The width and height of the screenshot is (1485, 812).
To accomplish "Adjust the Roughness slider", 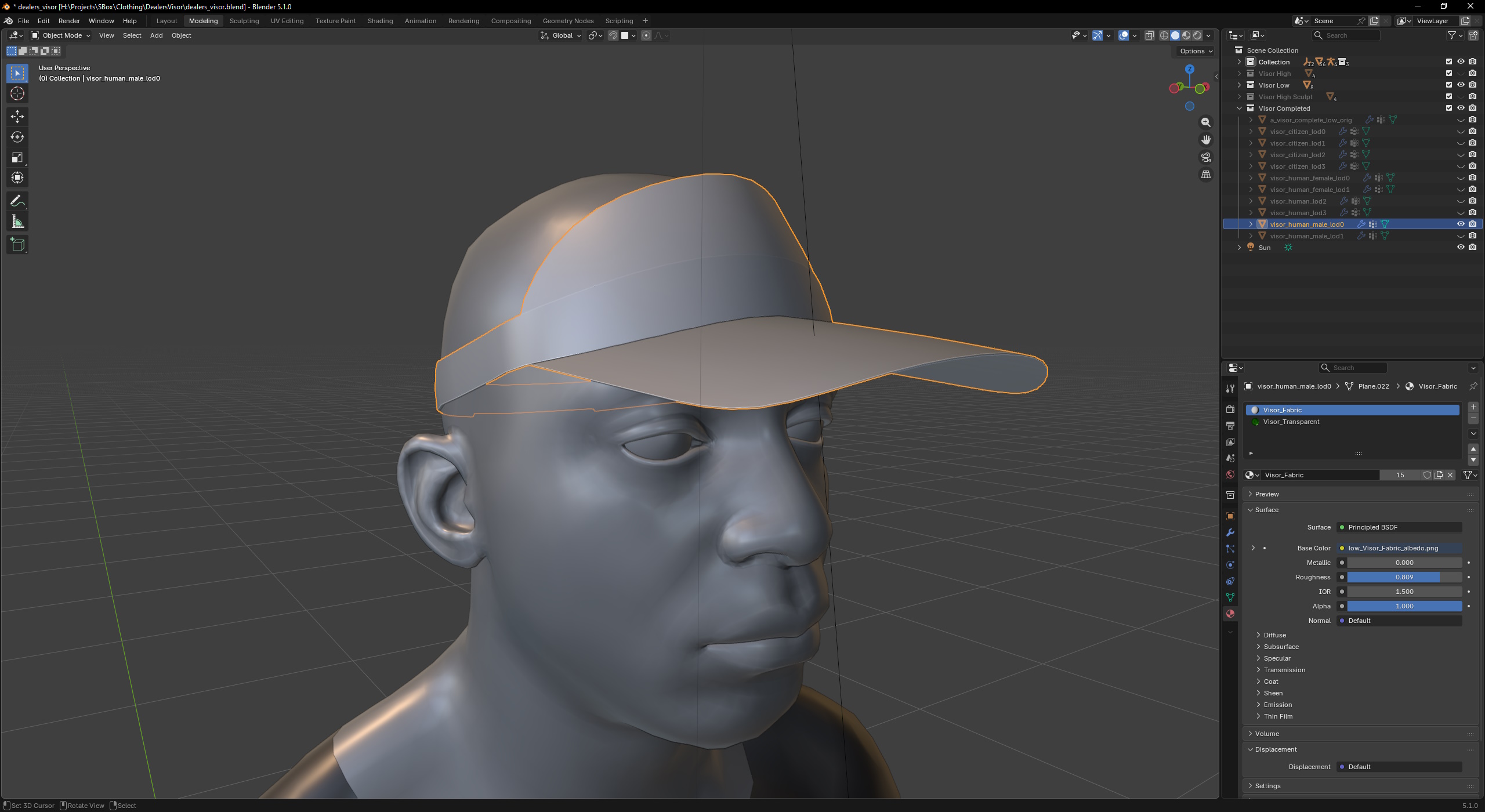I will 1404,577.
